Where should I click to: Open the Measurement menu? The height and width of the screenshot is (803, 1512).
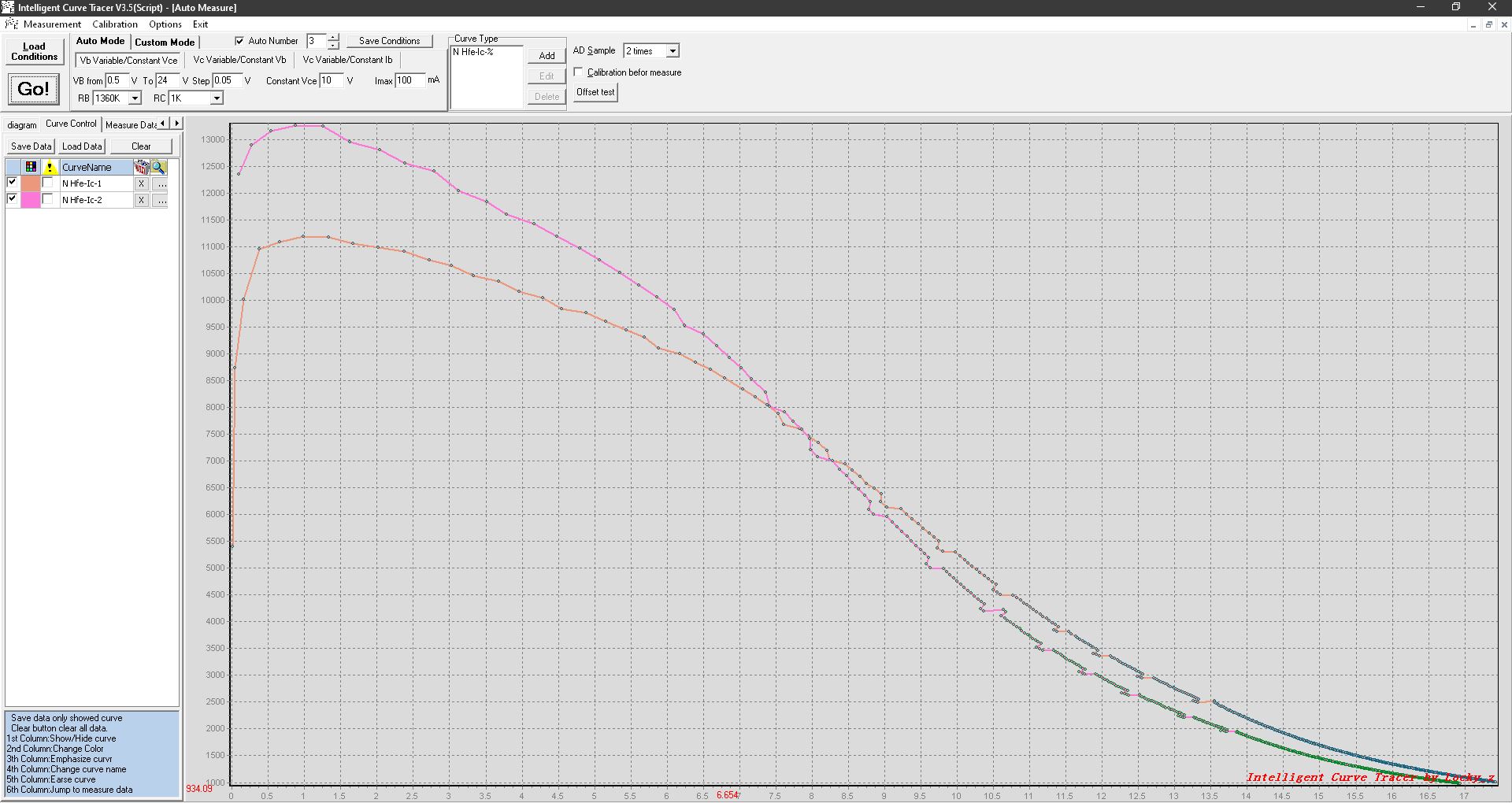(x=52, y=24)
